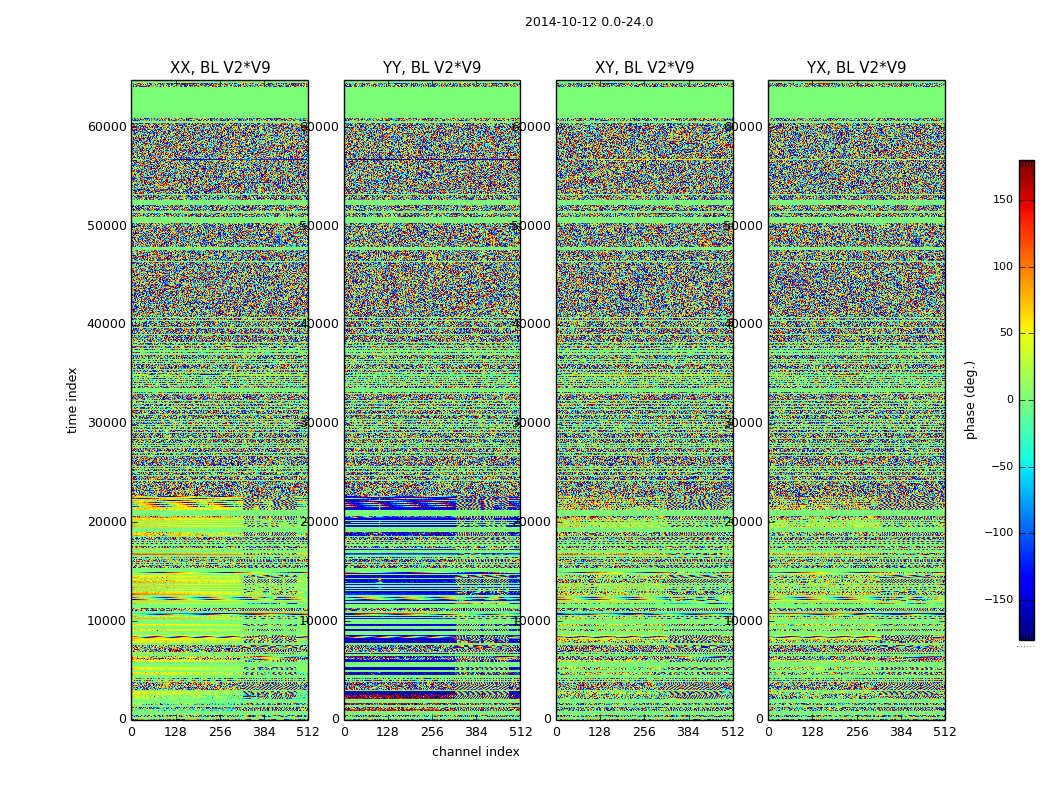Select the "phase (deg.)" colorbar label
The image size is (1050, 800).
pos(970,400)
